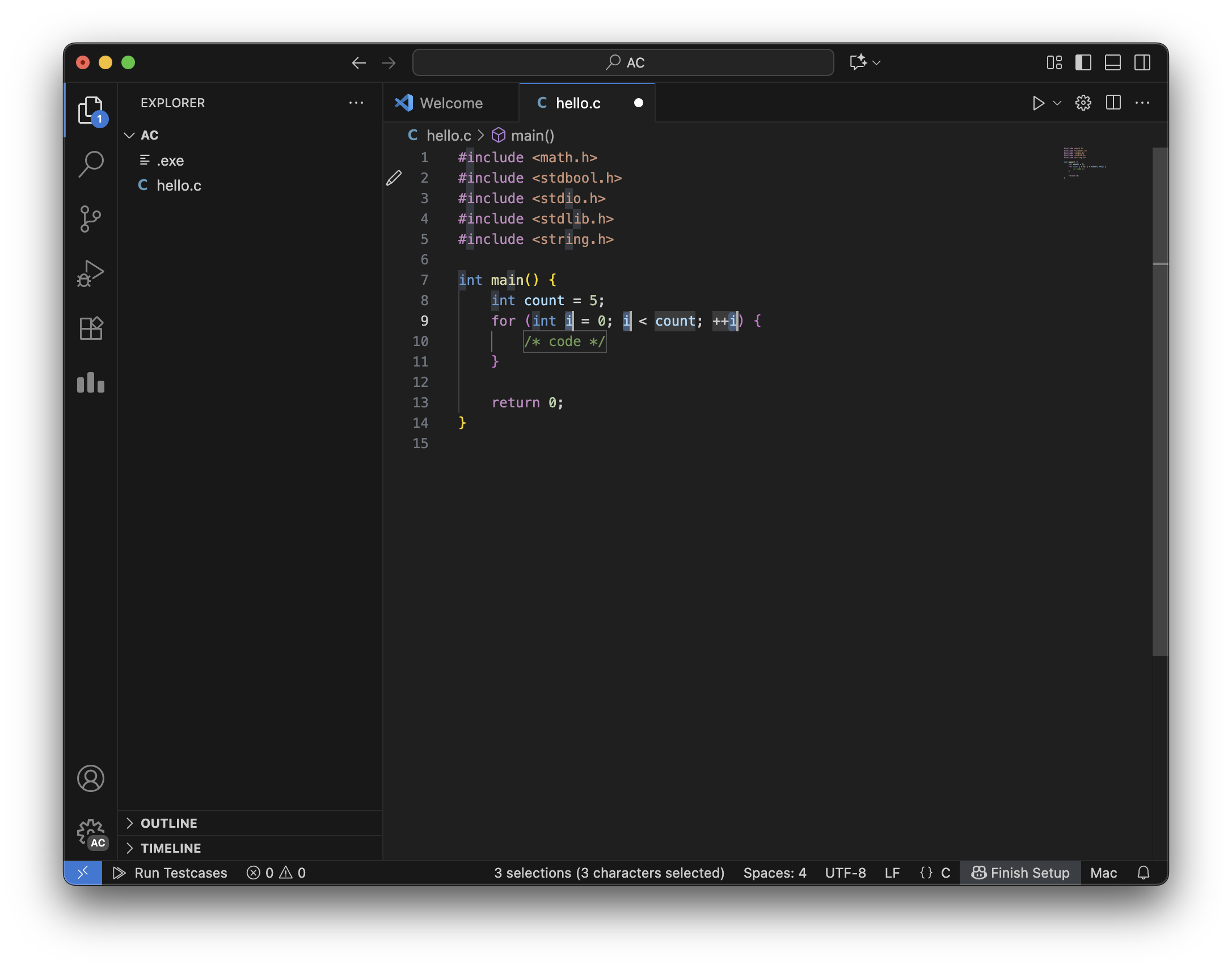Open the Search view in activity bar
The height and width of the screenshot is (969, 1232).
pyautogui.click(x=91, y=164)
